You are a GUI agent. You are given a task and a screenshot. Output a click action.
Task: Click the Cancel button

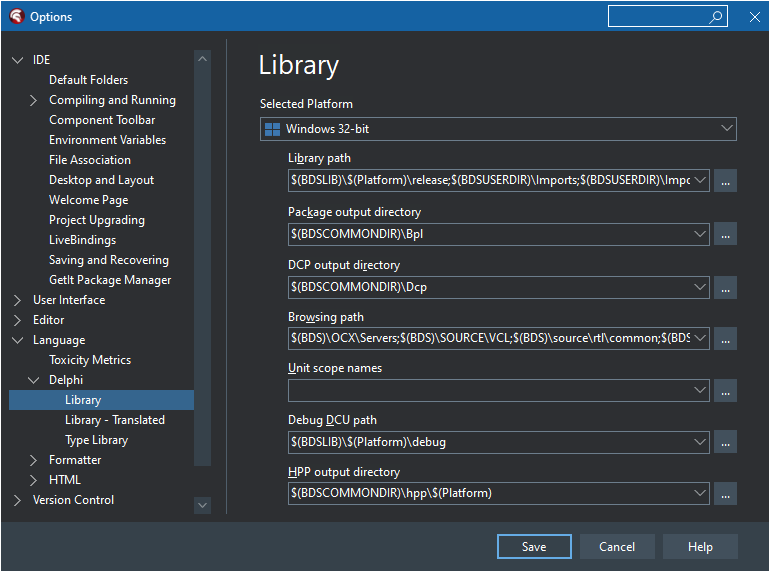pos(617,546)
